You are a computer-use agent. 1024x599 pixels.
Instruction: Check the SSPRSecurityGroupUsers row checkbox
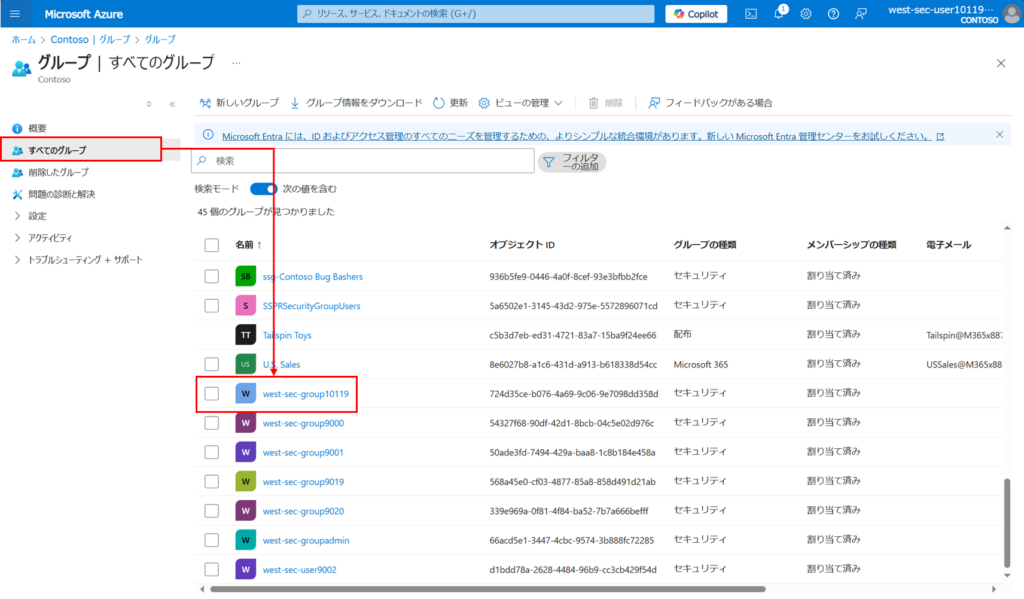click(212, 306)
